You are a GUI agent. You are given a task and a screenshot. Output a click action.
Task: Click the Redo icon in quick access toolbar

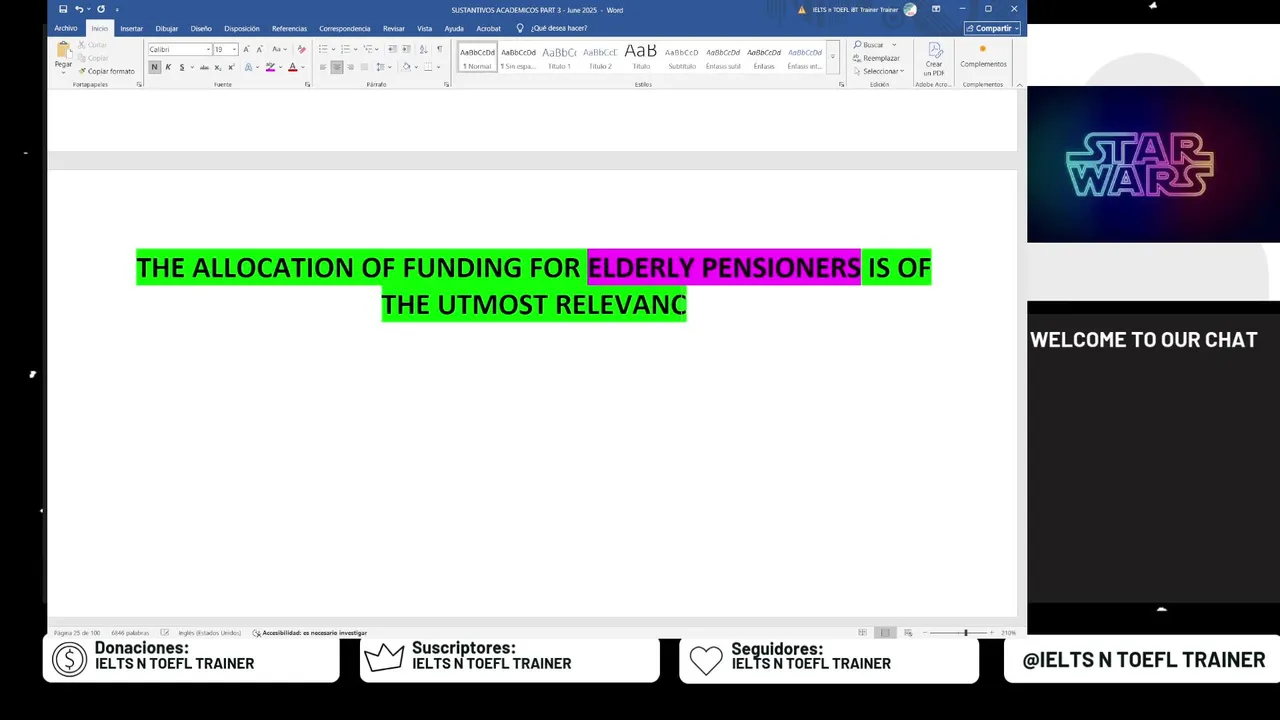click(x=100, y=9)
